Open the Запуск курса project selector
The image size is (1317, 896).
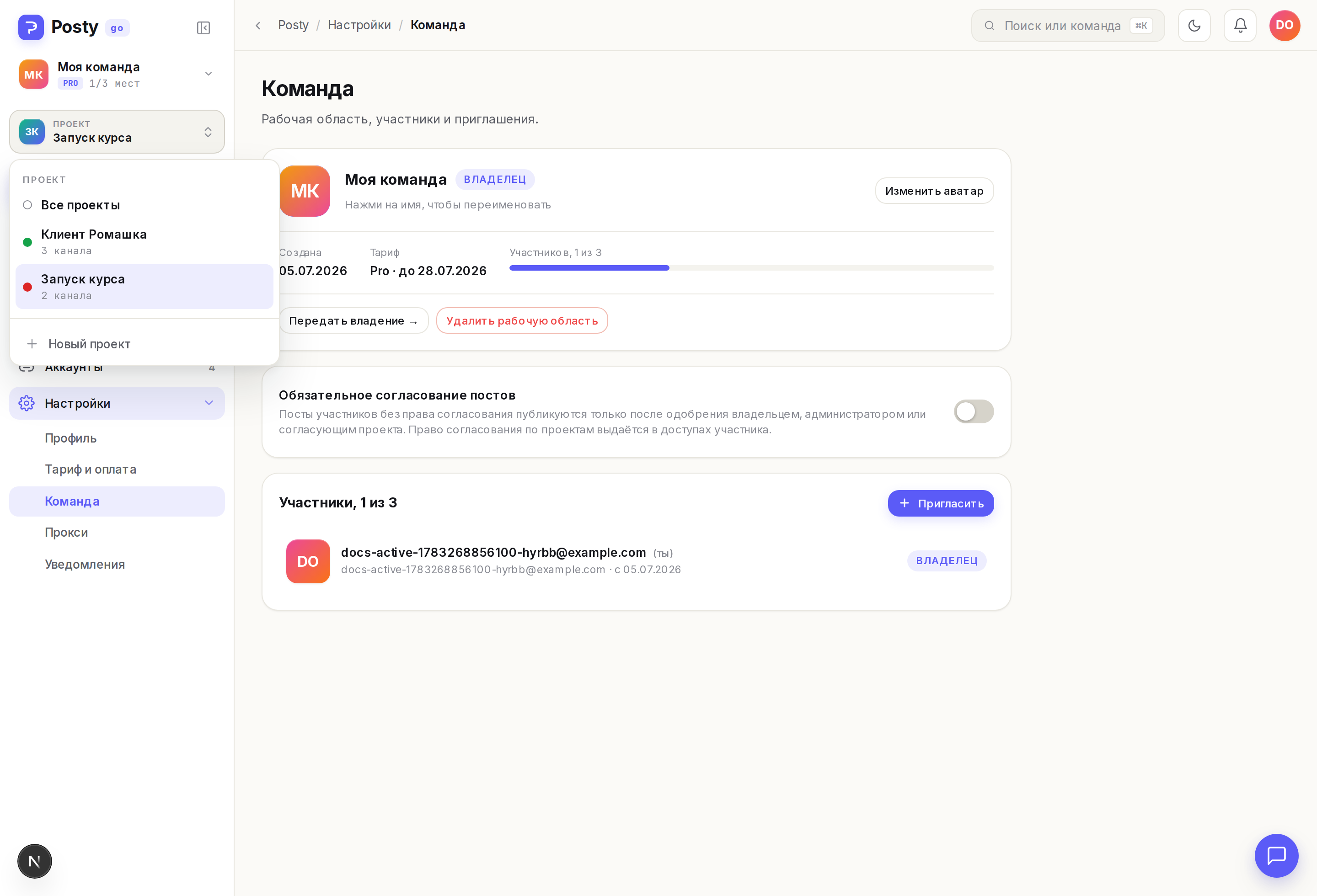click(x=117, y=131)
